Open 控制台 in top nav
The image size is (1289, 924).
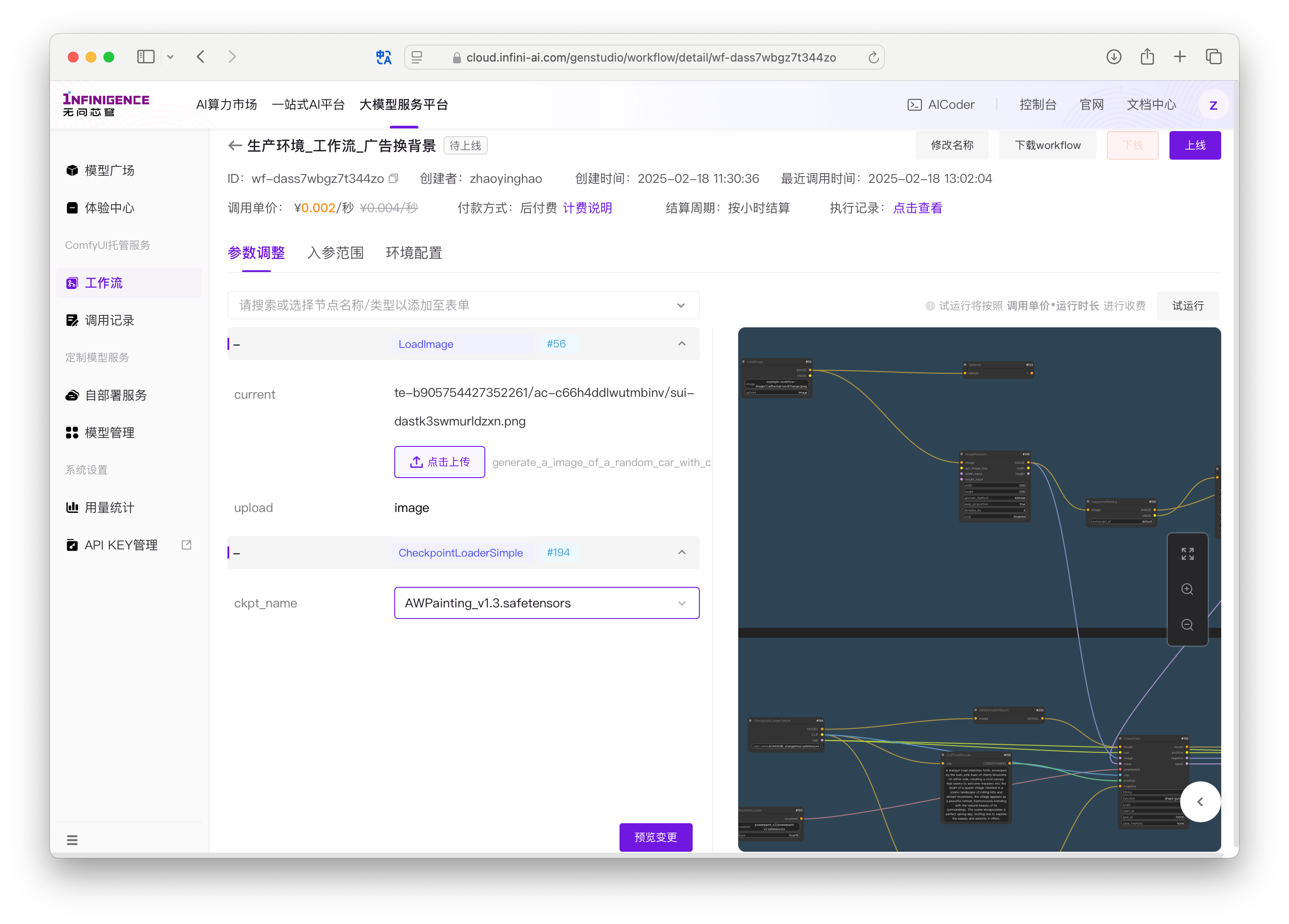point(1037,104)
